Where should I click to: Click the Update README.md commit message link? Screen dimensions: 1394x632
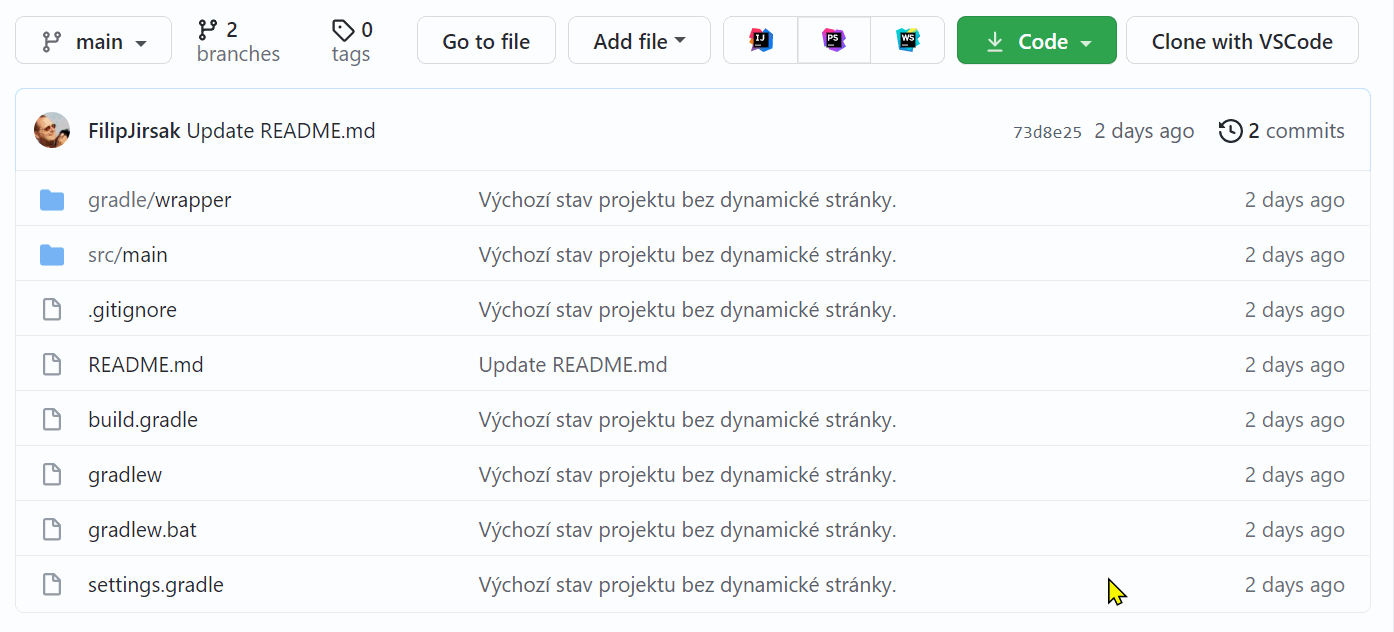(x=281, y=131)
